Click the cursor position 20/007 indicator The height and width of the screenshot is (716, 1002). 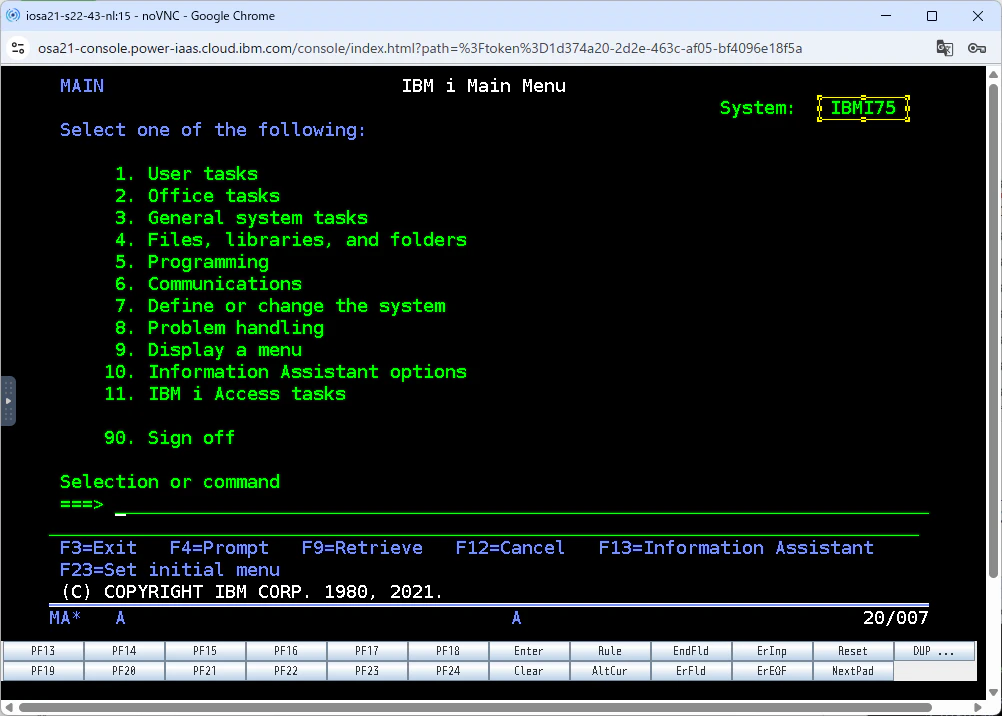(x=895, y=618)
